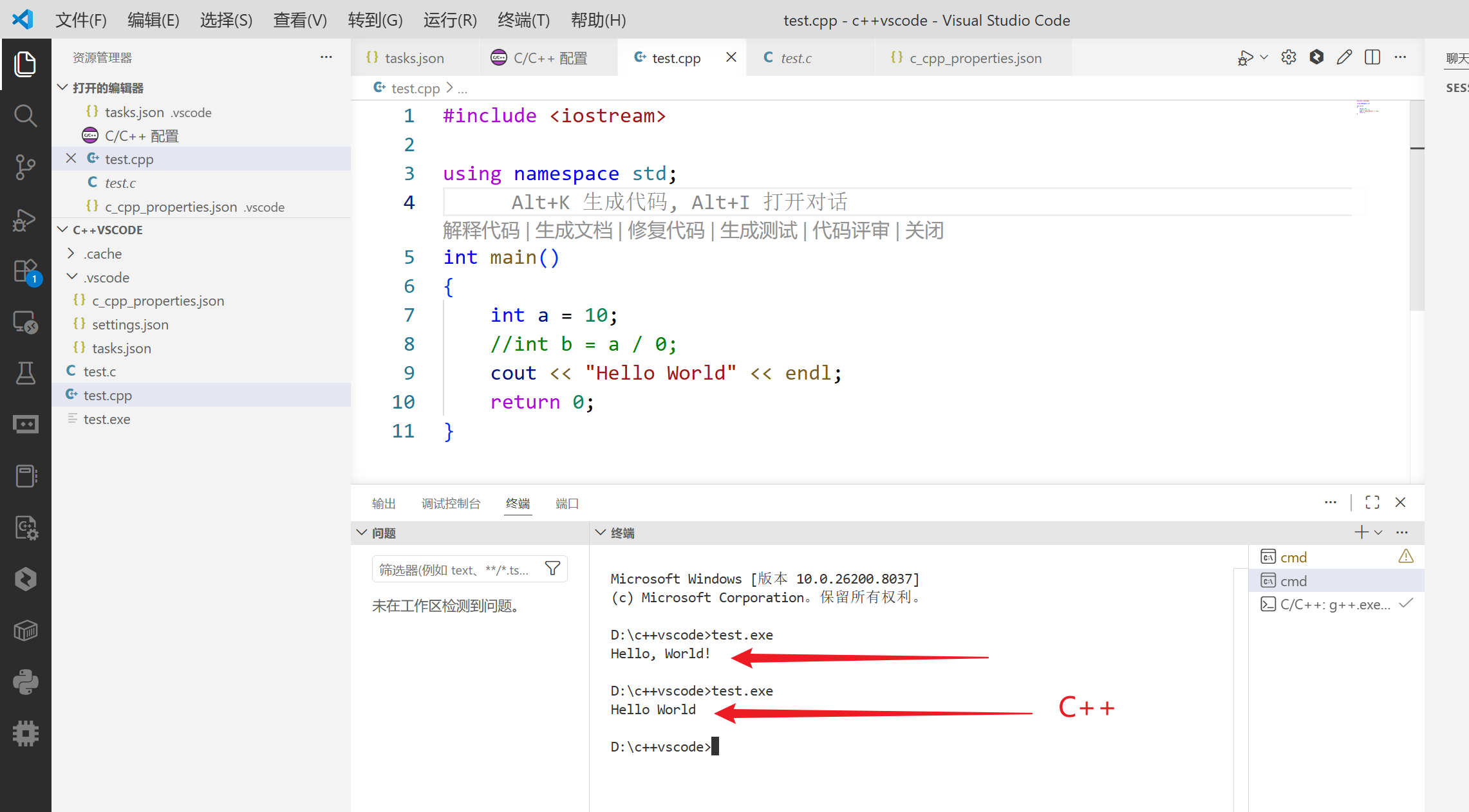Collapse the Terminal section header
Viewport: 1469px width, 812px height.
pos(601,533)
